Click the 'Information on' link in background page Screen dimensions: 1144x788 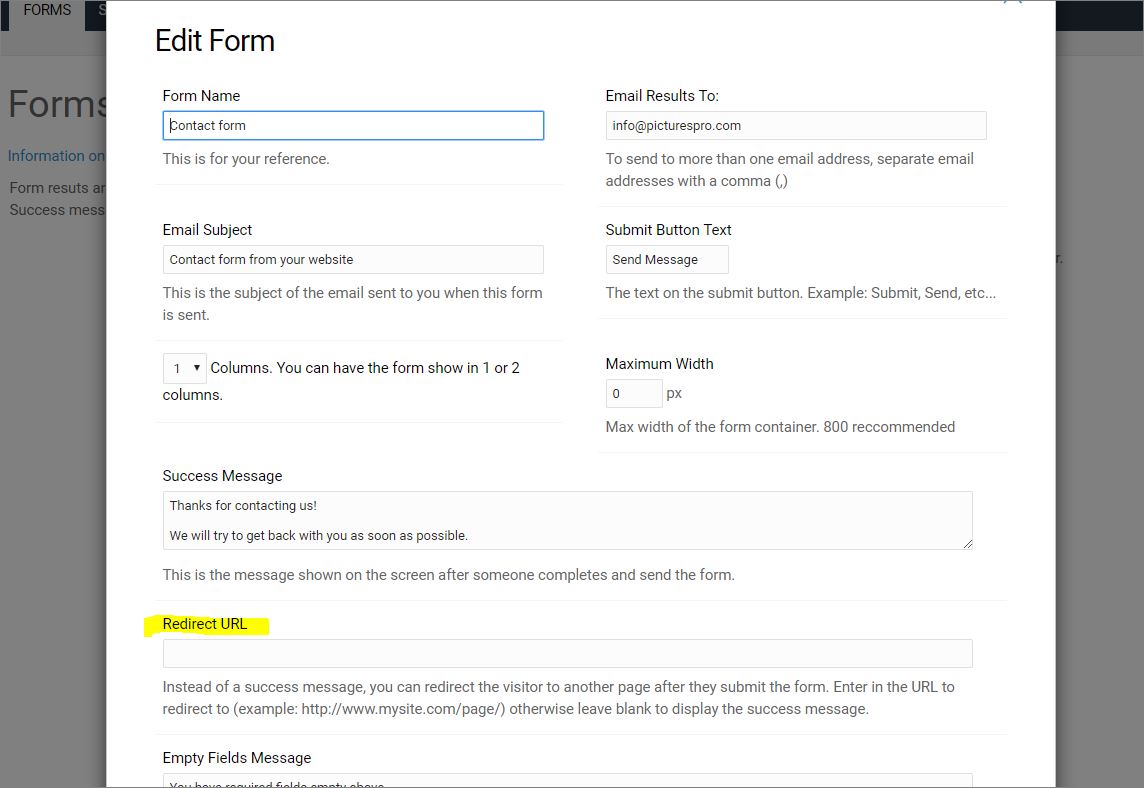pyautogui.click(x=56, y=156)
